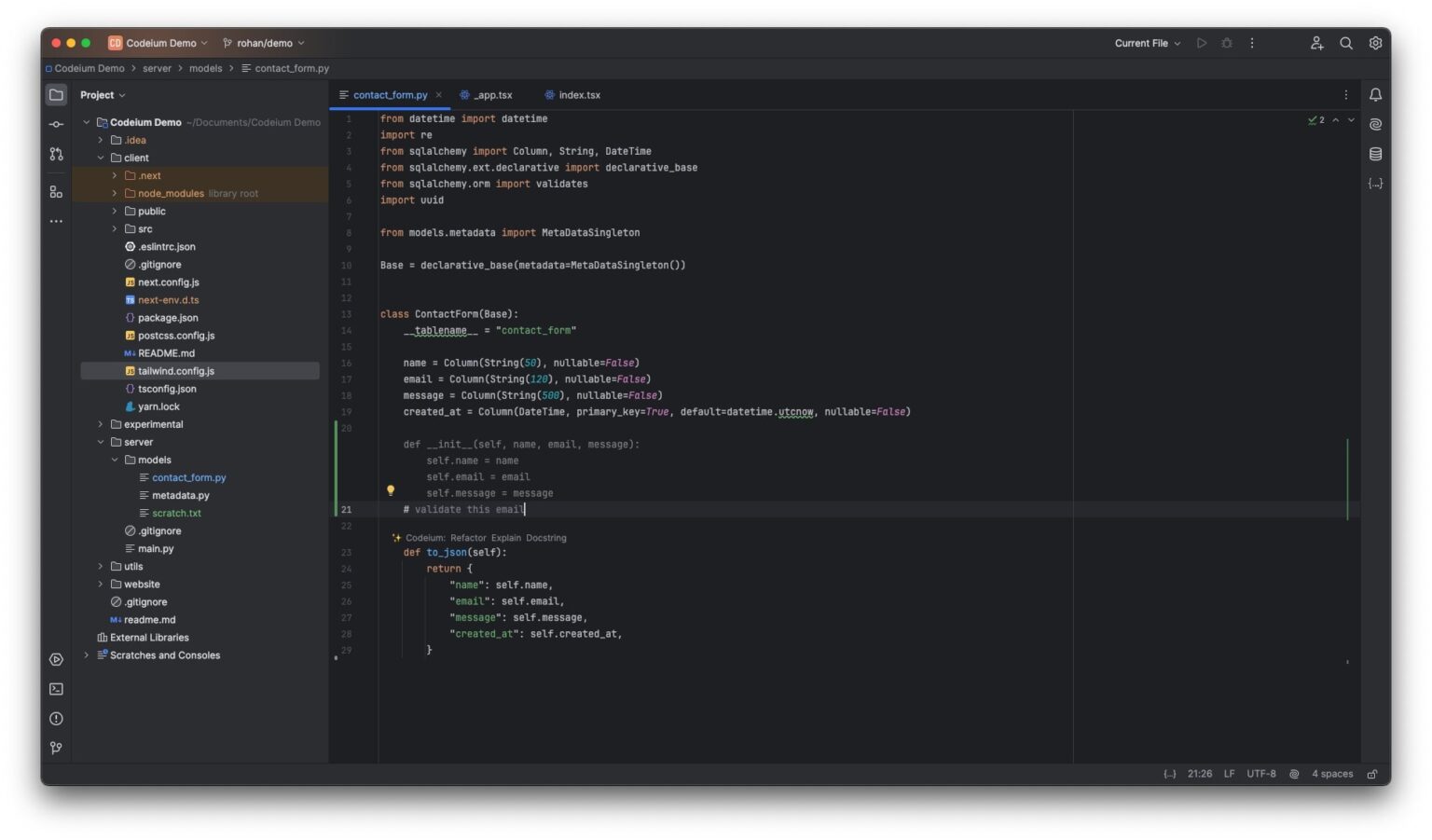1432x840 pixels.
Task: Collapse the models folder in the tree
Action: pyautogui.click(x=116, y=460)
